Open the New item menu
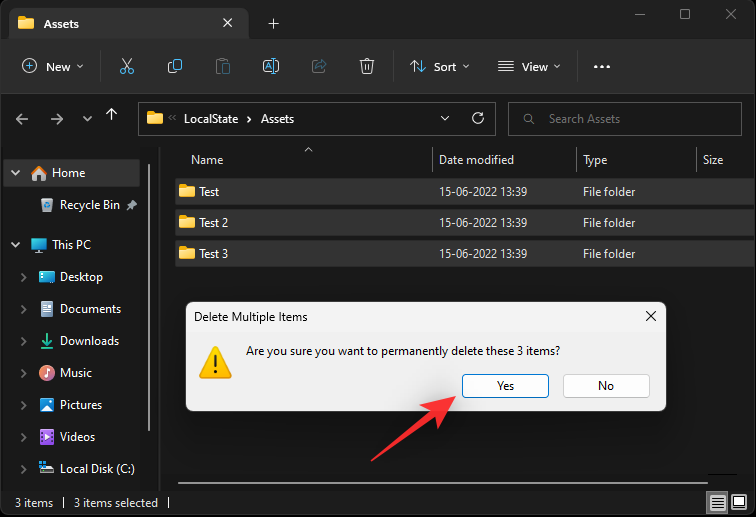 click(53, 66)
